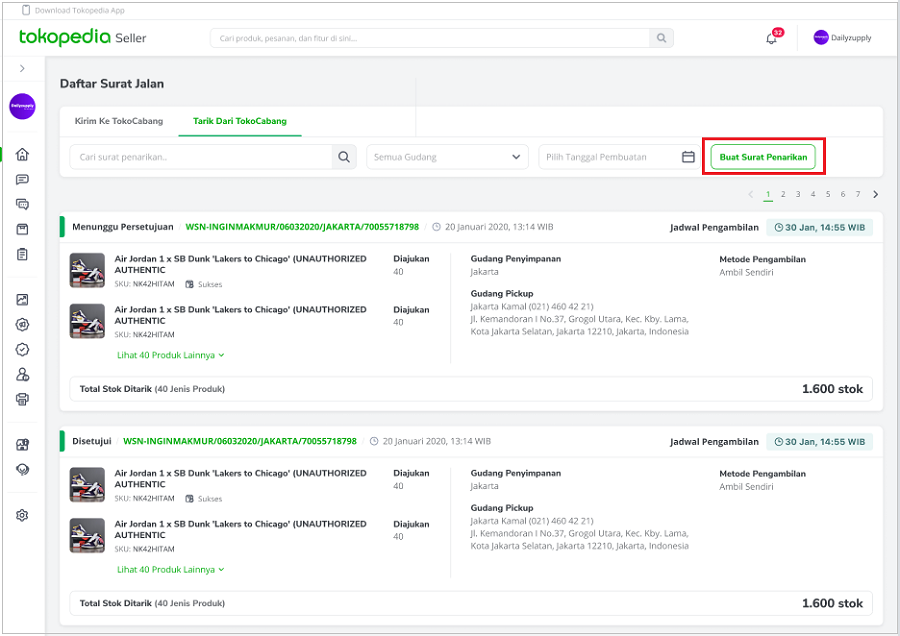900x636 pixels.
Task: Open the notification bell with 32 badge
Action: tap(772, 38)
